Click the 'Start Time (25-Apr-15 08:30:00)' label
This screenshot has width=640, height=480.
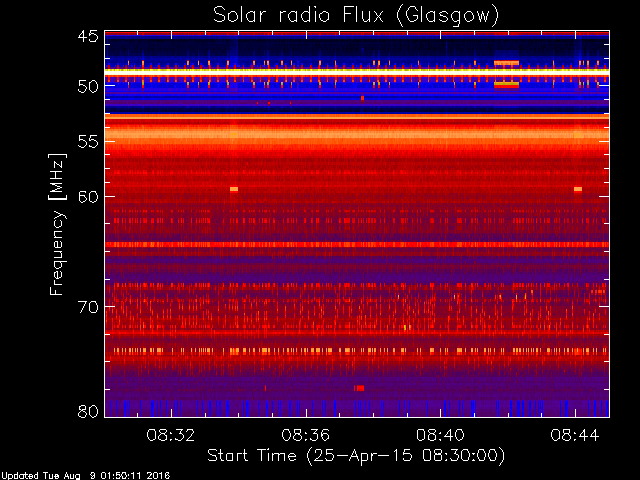356,456
